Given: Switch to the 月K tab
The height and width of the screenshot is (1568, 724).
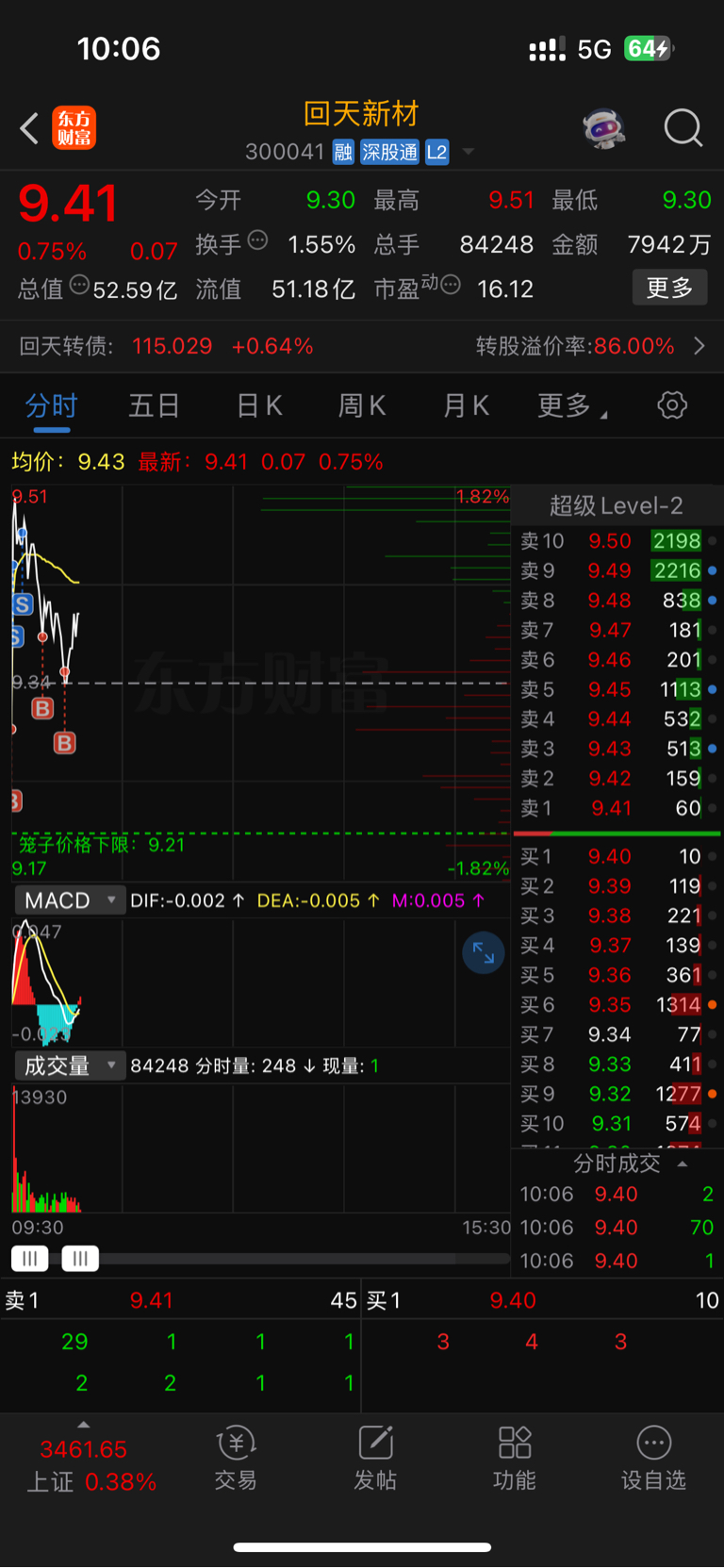Looking at the screenshot, I should pyautogui.click(x=466, y=406).
